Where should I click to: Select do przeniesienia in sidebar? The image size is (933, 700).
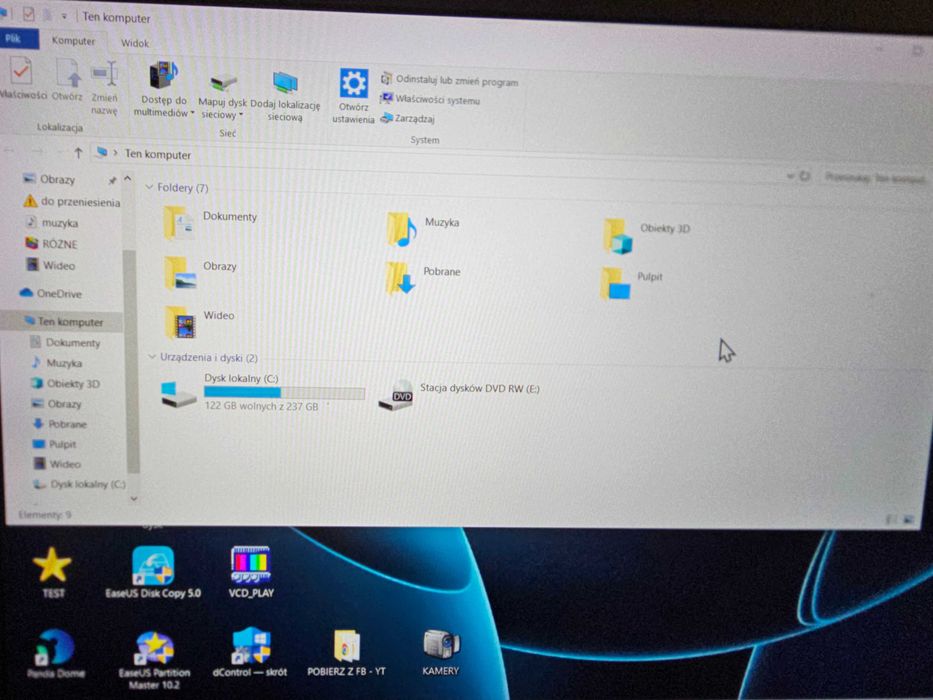click(80, 202)
